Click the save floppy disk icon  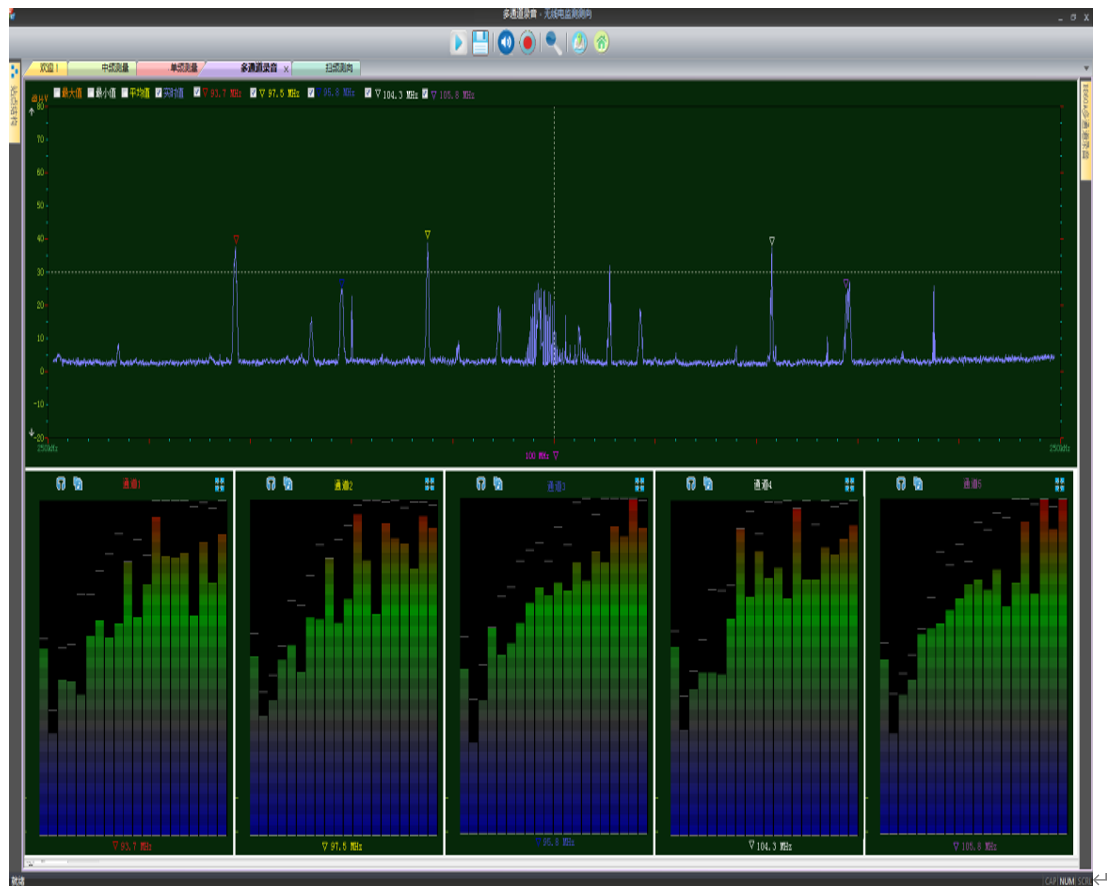click(481, 42)
